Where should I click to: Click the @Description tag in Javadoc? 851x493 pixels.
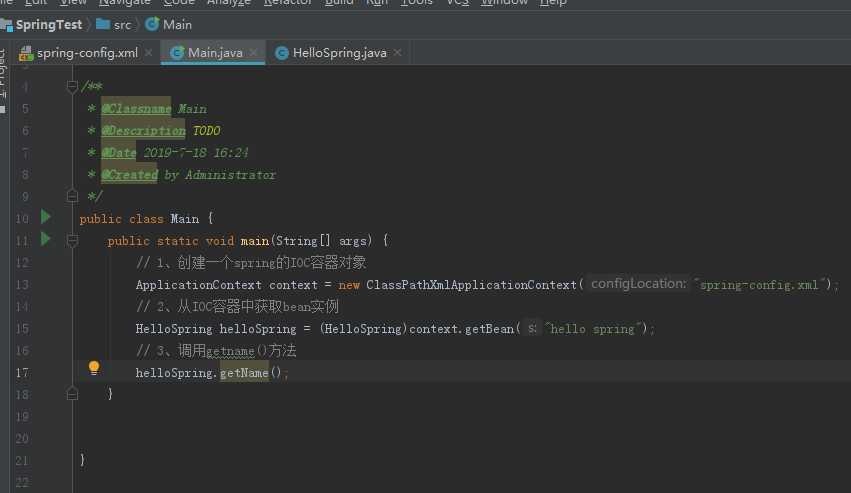[x=143, y=131]
